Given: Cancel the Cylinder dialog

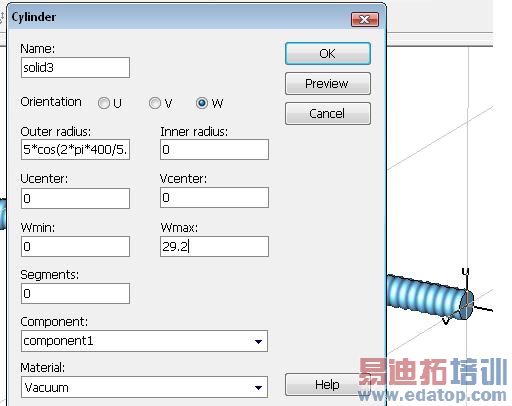Looking at the screenshot, I should pos(328,114).
